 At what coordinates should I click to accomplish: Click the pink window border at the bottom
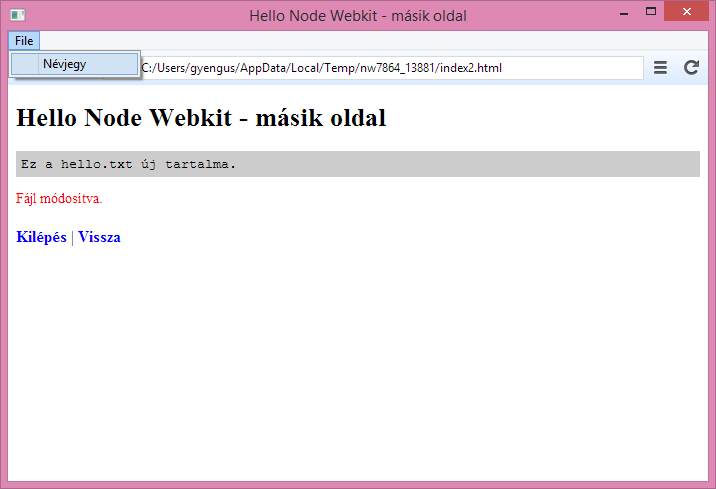[x=358, y=484]
